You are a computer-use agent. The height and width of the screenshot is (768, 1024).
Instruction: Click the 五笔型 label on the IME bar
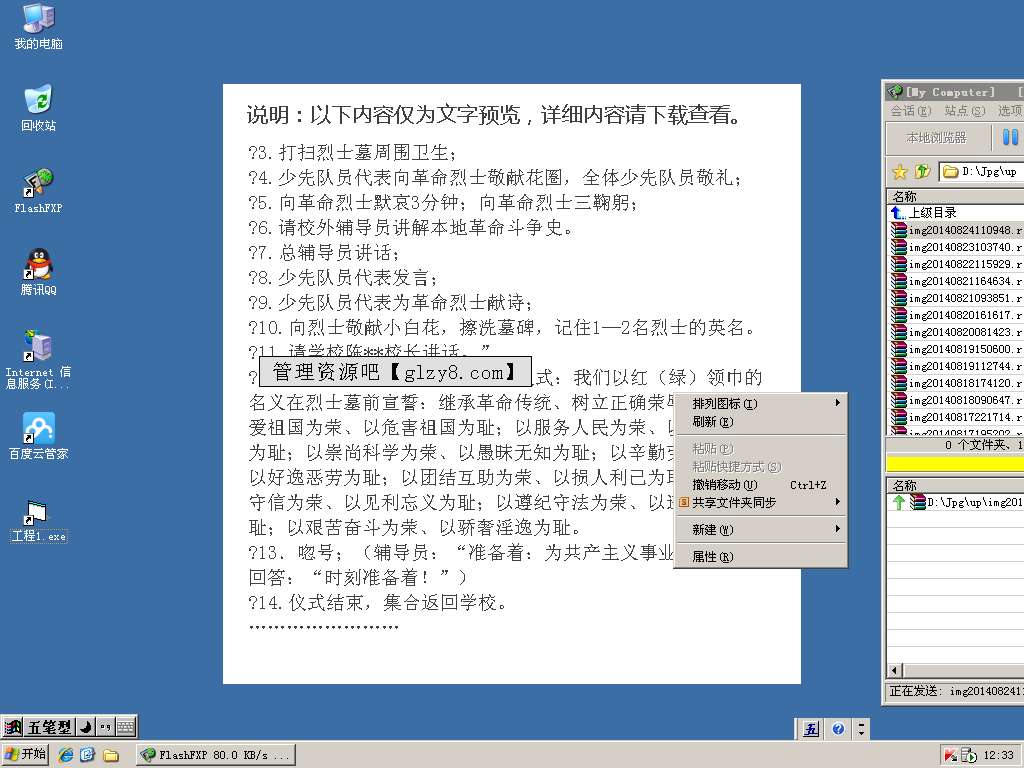pos(50,727)
